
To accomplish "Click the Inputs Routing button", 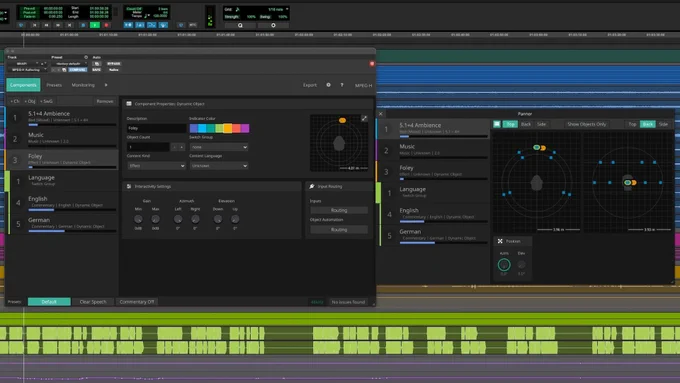I will [339, 210].
